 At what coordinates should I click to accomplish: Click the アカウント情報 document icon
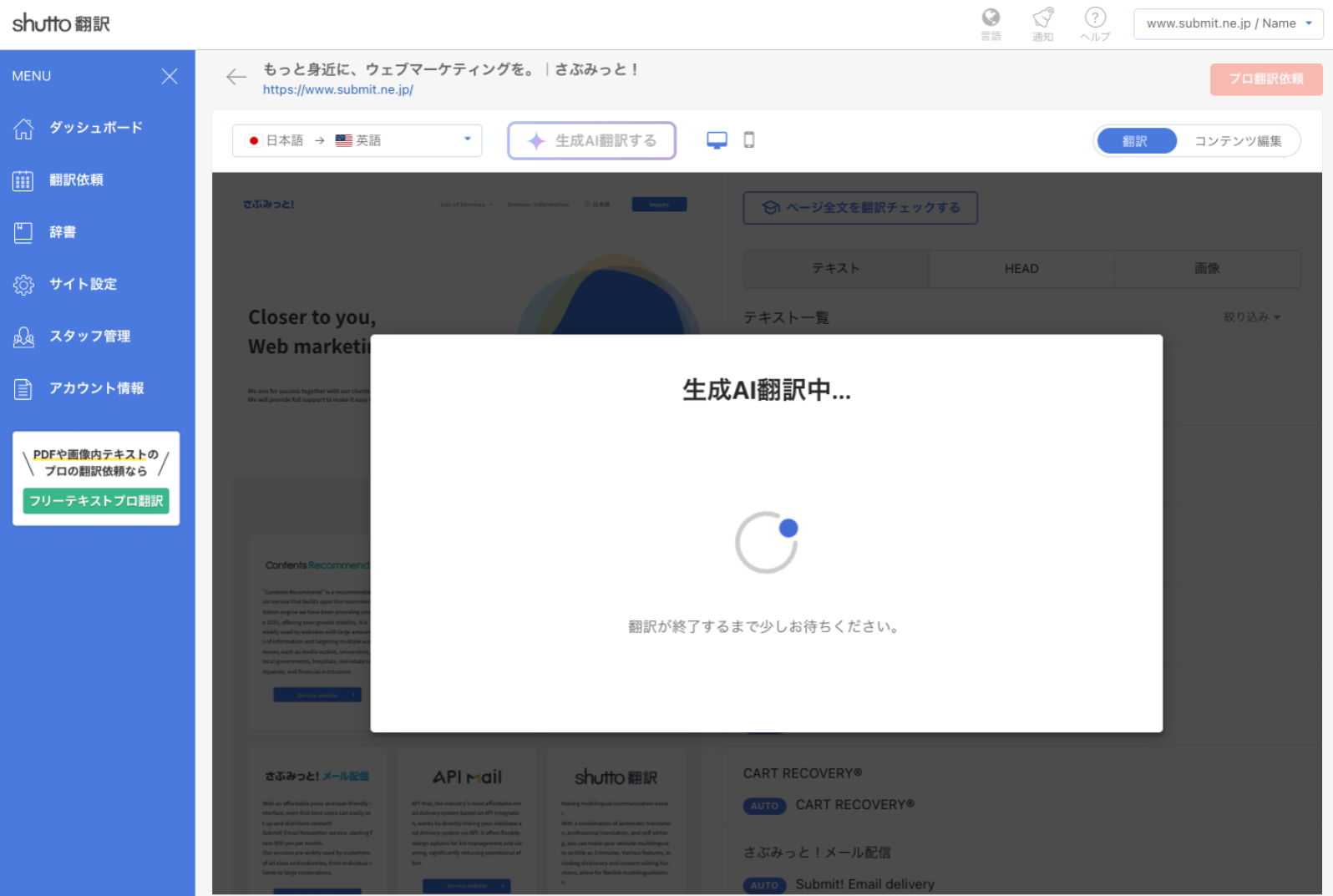point(23,389)
